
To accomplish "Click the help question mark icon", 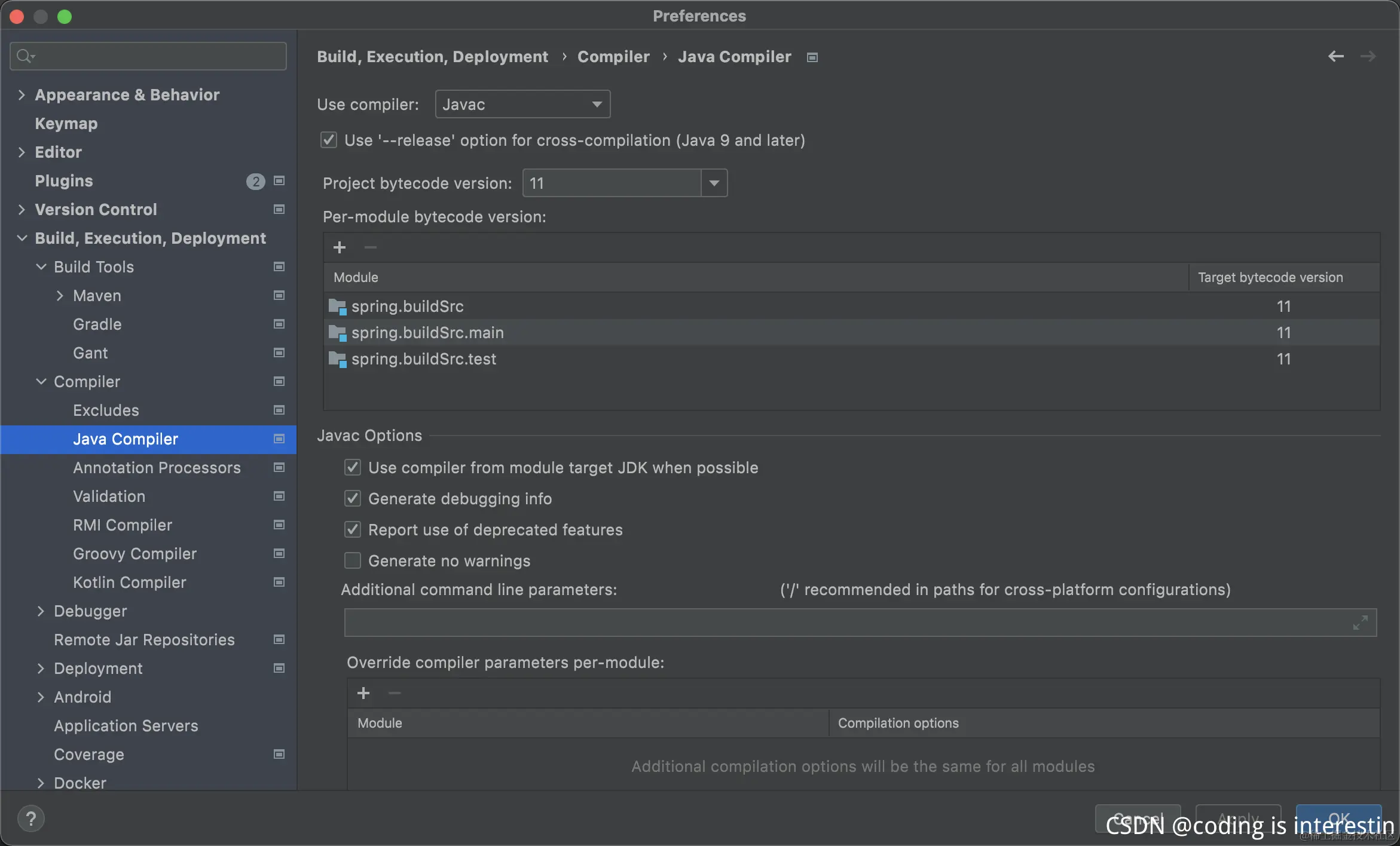I will click(31, 819).
